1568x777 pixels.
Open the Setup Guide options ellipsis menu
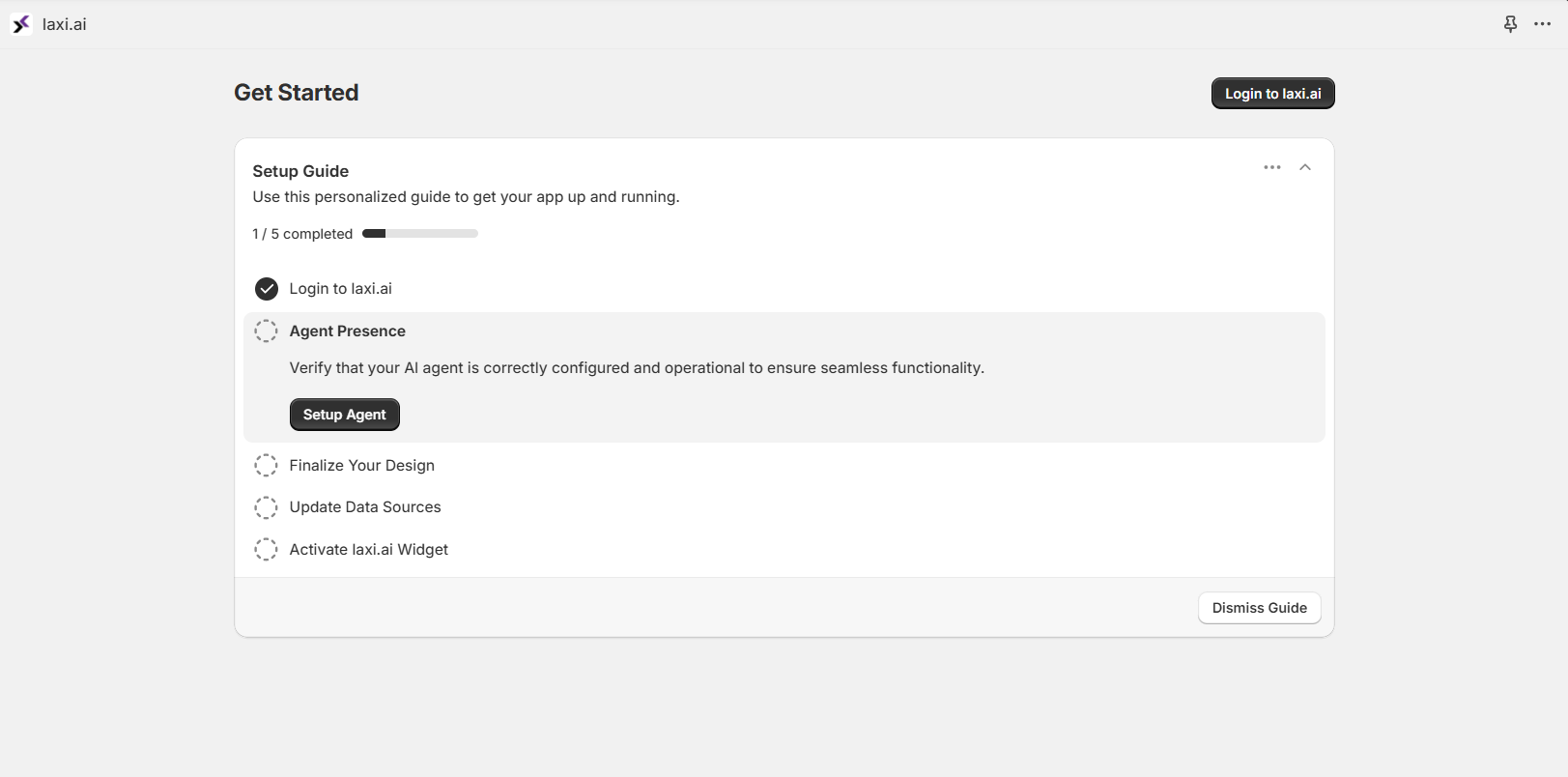coord(1271,166)
